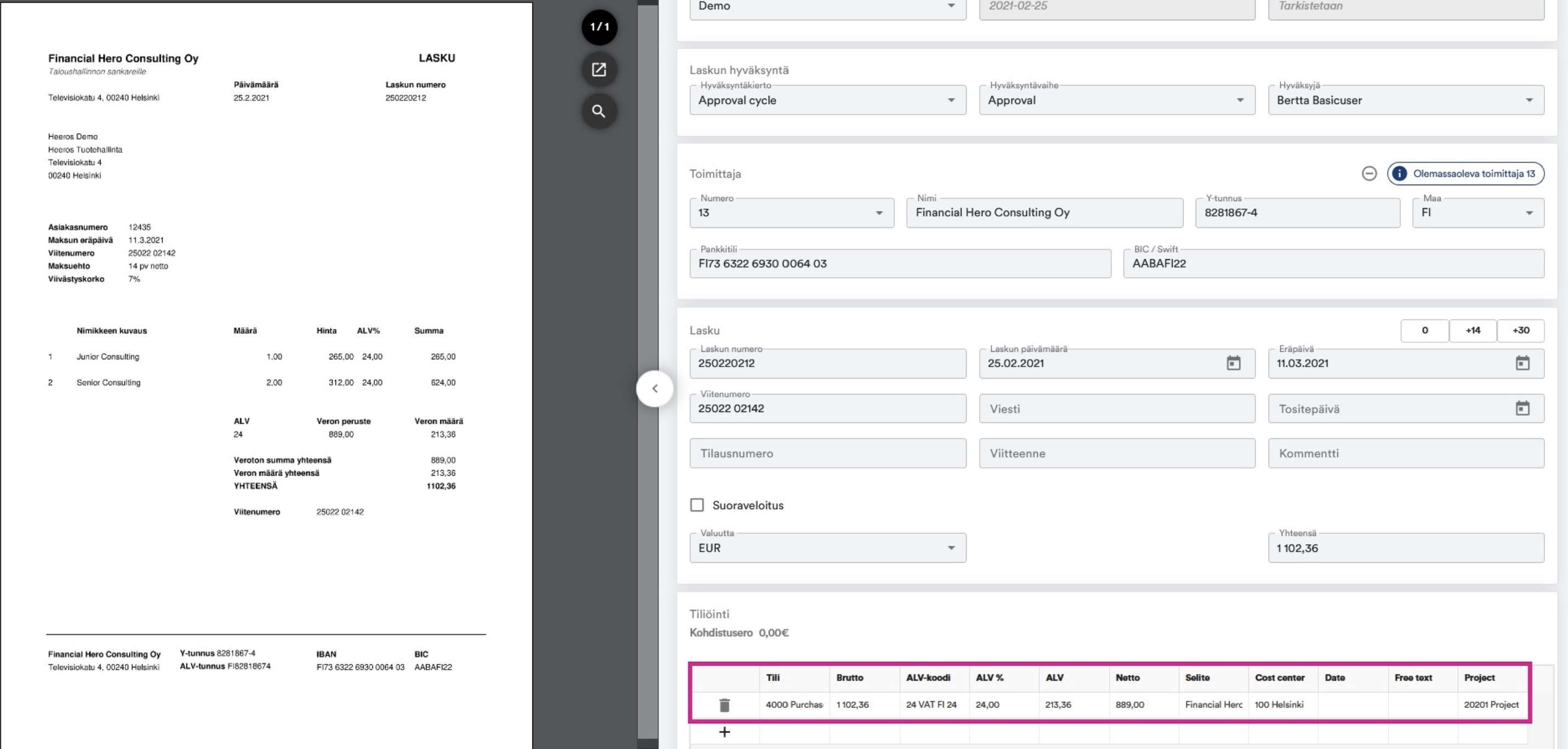
Task: Click the Pankkitili IBAN field
Action: [900, 264]
